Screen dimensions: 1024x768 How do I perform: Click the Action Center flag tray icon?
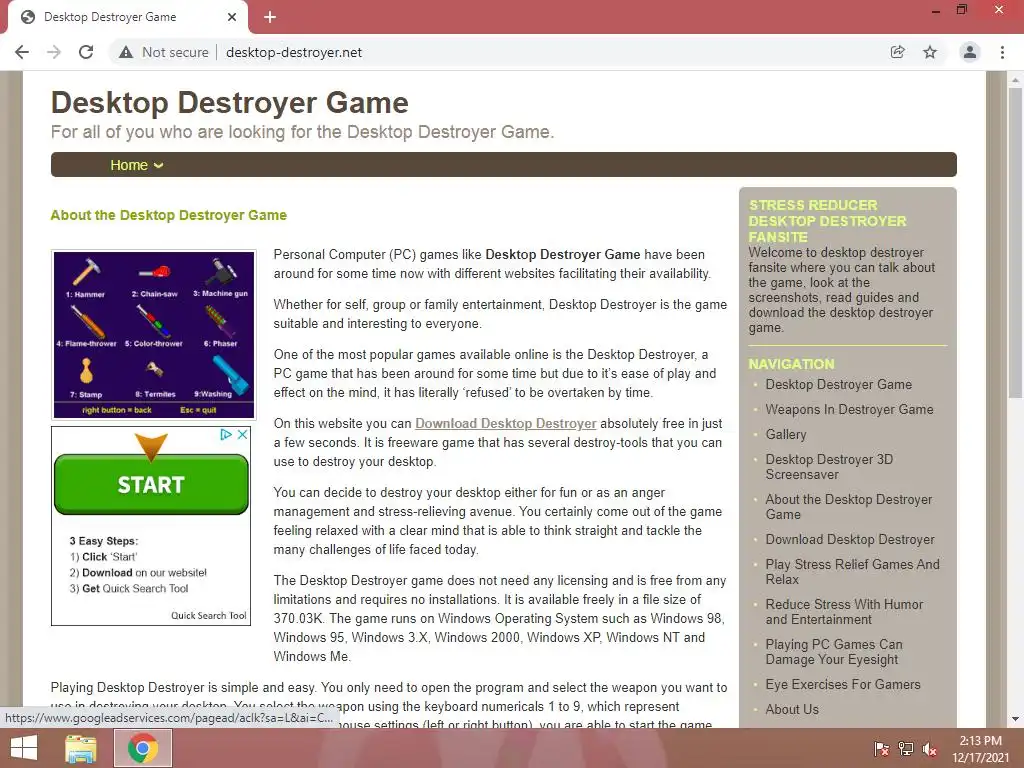click(882, 749)
